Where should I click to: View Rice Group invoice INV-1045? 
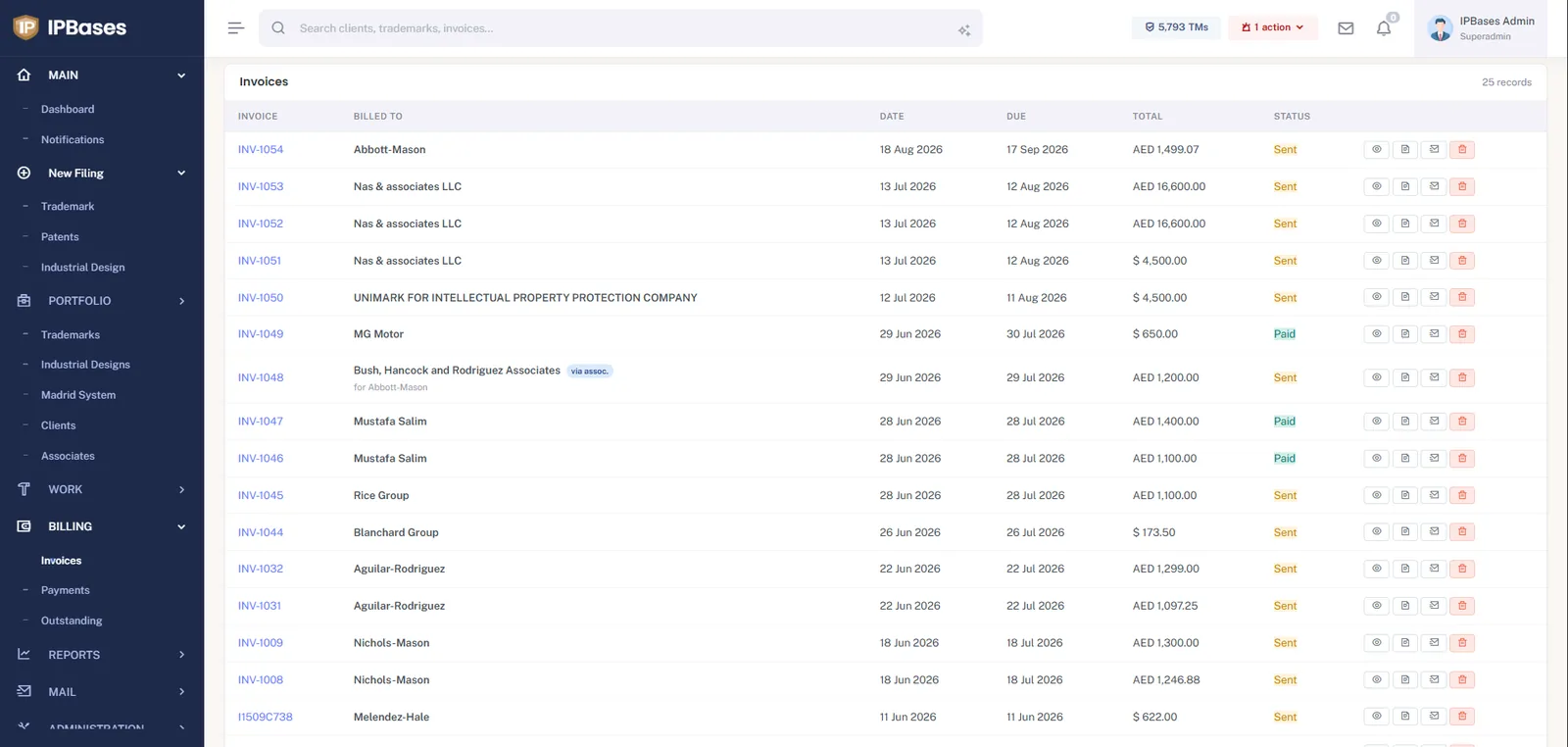pos(1376,495)
